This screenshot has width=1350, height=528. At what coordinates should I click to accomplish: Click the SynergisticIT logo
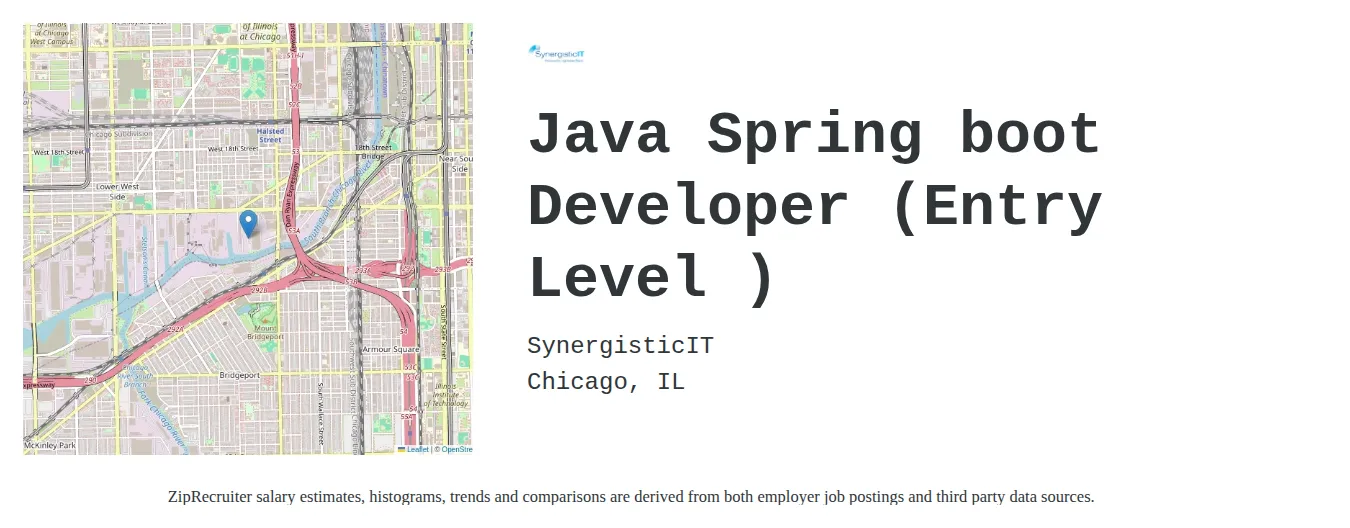[x=557, y=54]
